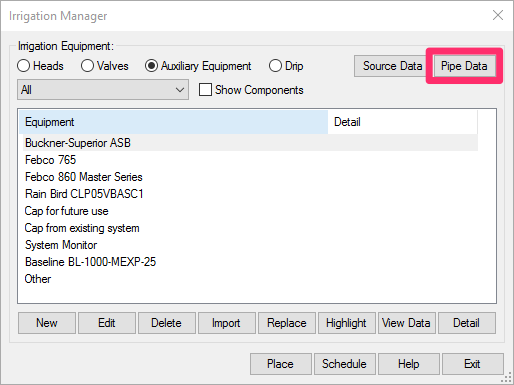This screenshot has width=514, height=385.
Task: Select the System Monitor entry
Action: click(x=251, y=245)
